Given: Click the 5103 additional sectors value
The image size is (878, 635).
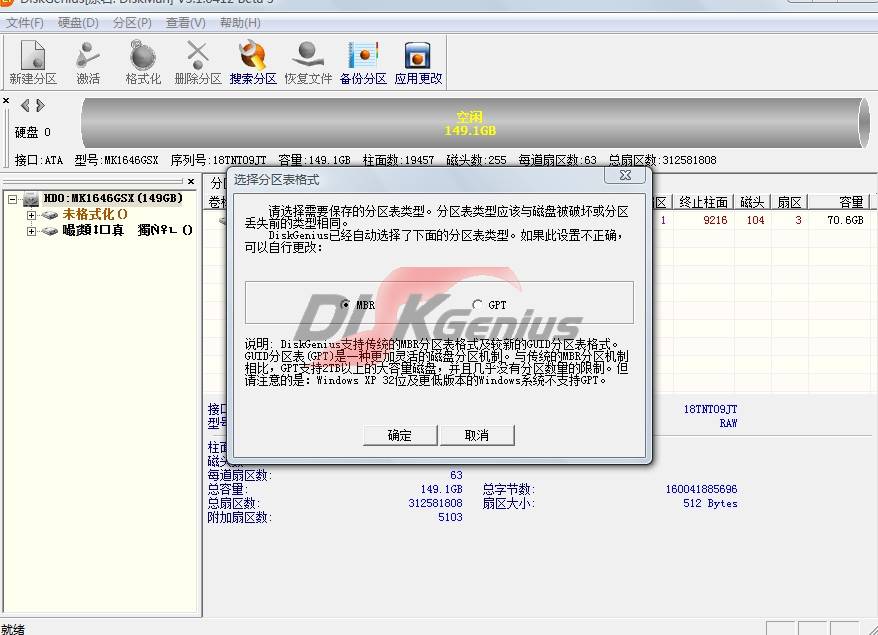Looking at the screenshot, I should (x=450, y=517).
